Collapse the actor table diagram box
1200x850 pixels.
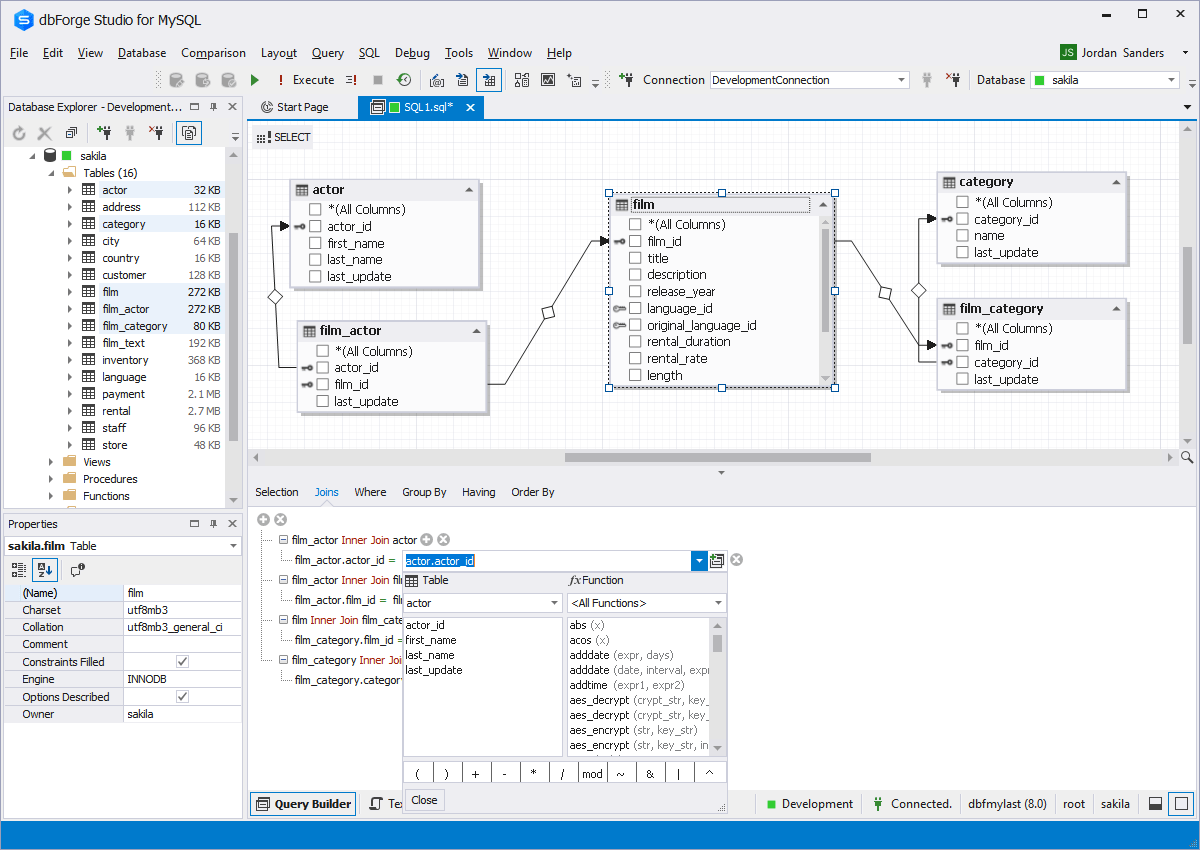[469, 190]
